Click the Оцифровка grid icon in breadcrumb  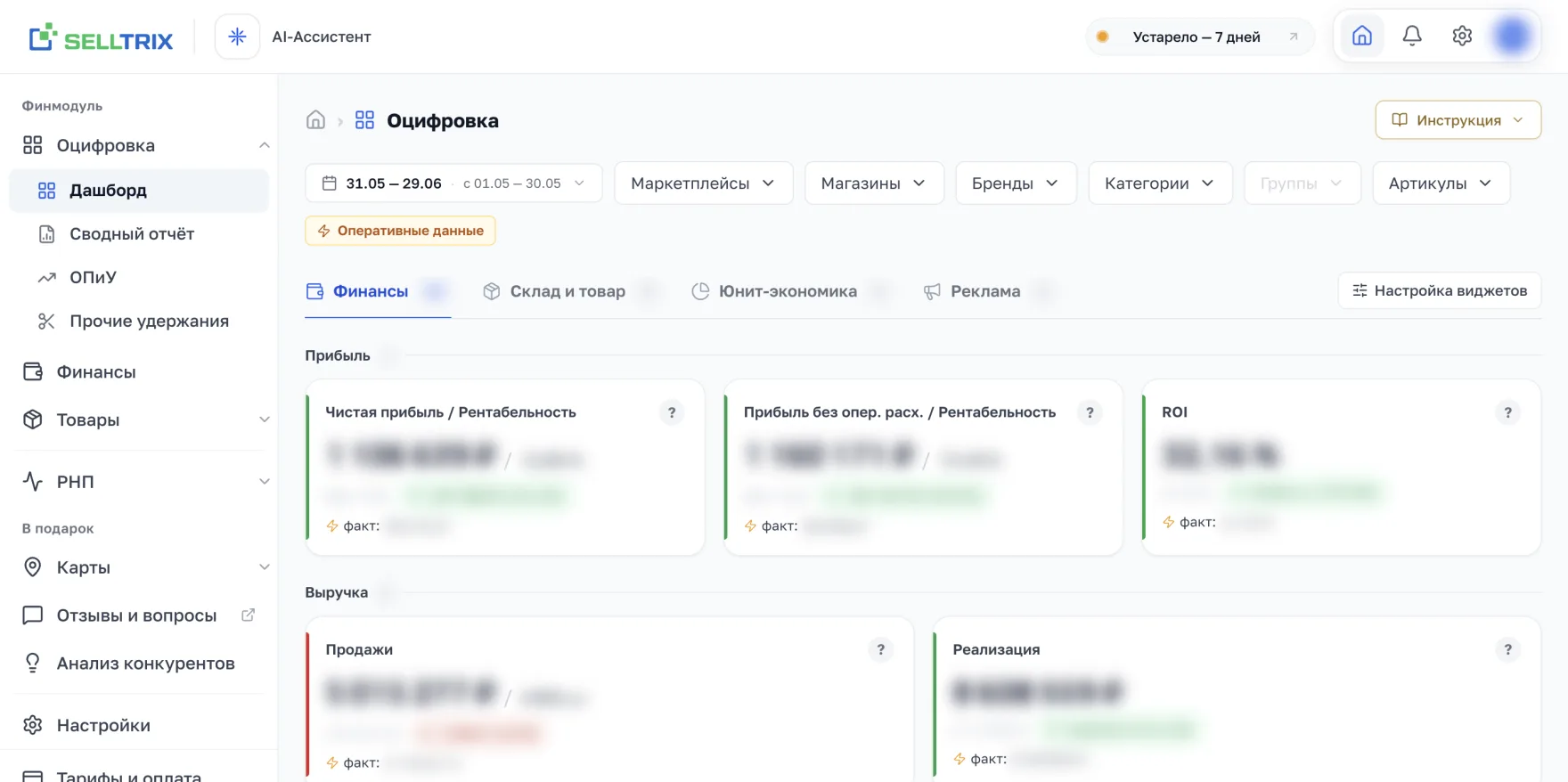[364, 120]
